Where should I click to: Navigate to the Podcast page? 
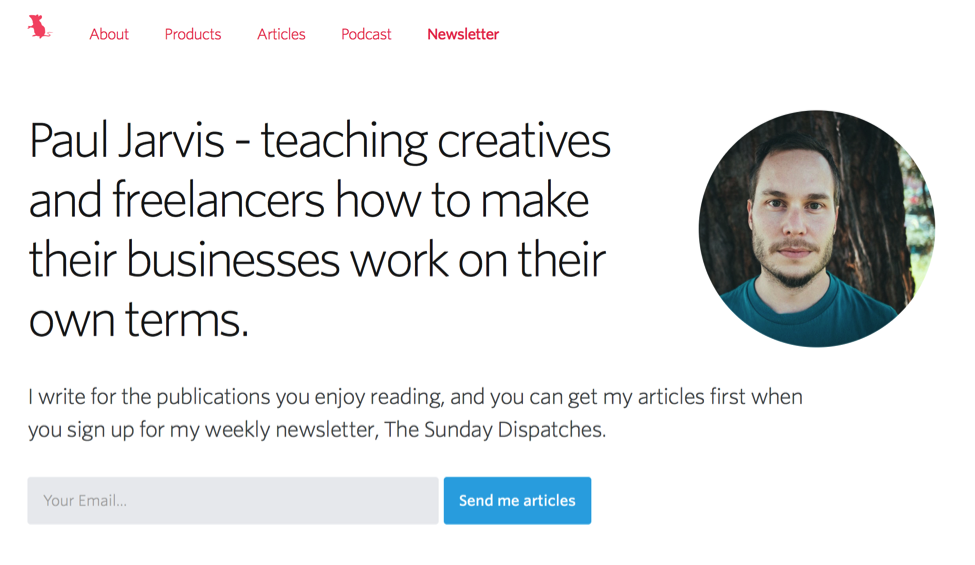click(x=366, y=34)
